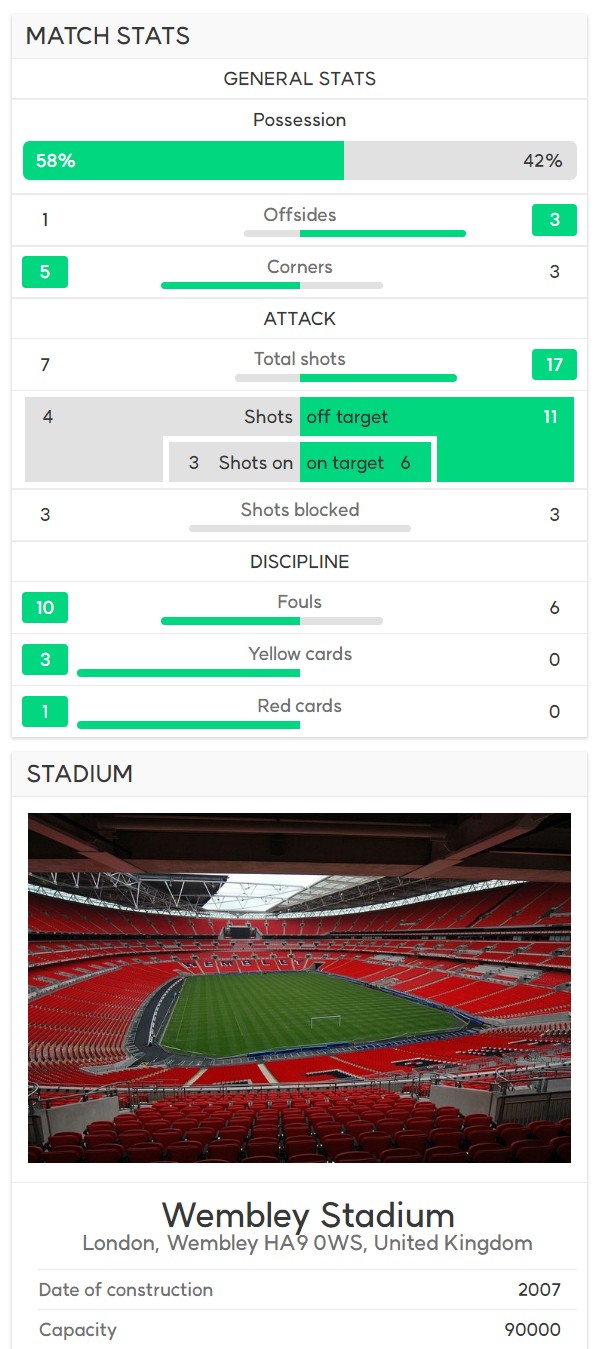The image size is (598, 1349).
Task: Click the GENERAL STATS section heading
Action: pos(300,79)
